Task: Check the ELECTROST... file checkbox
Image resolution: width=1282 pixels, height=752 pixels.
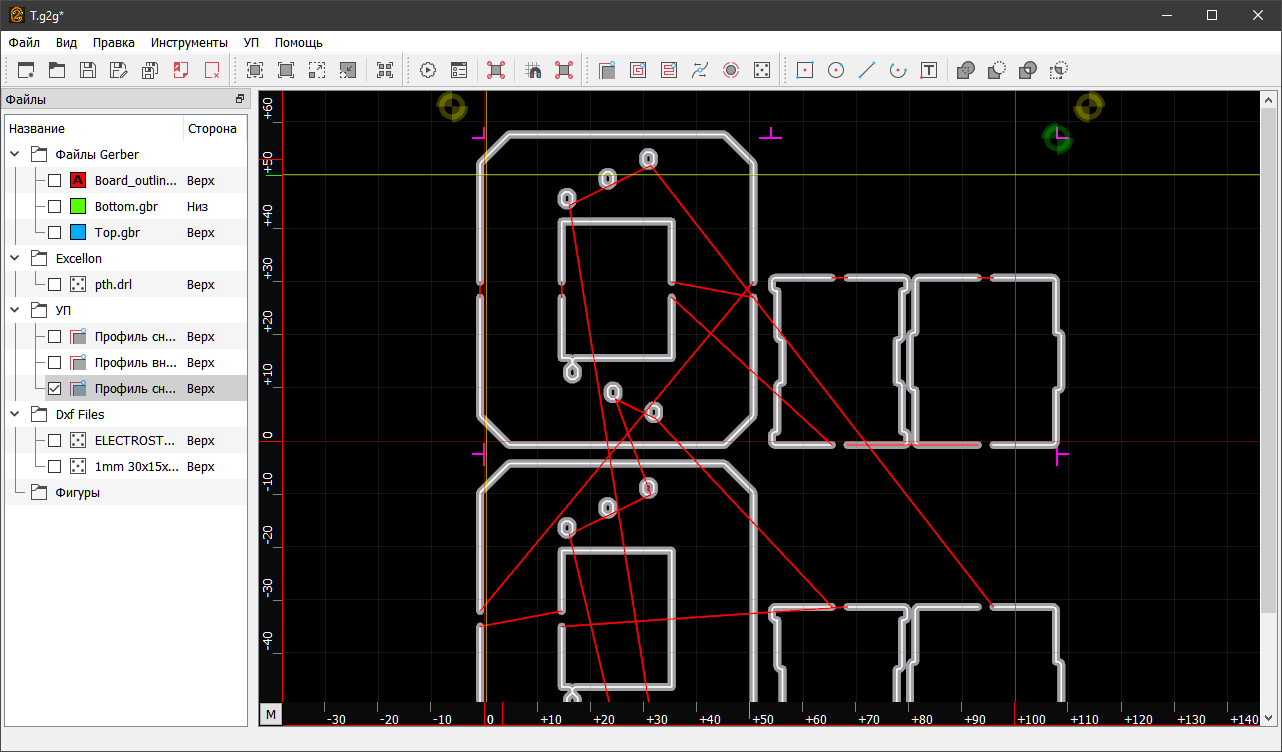Action: point(55,441)
